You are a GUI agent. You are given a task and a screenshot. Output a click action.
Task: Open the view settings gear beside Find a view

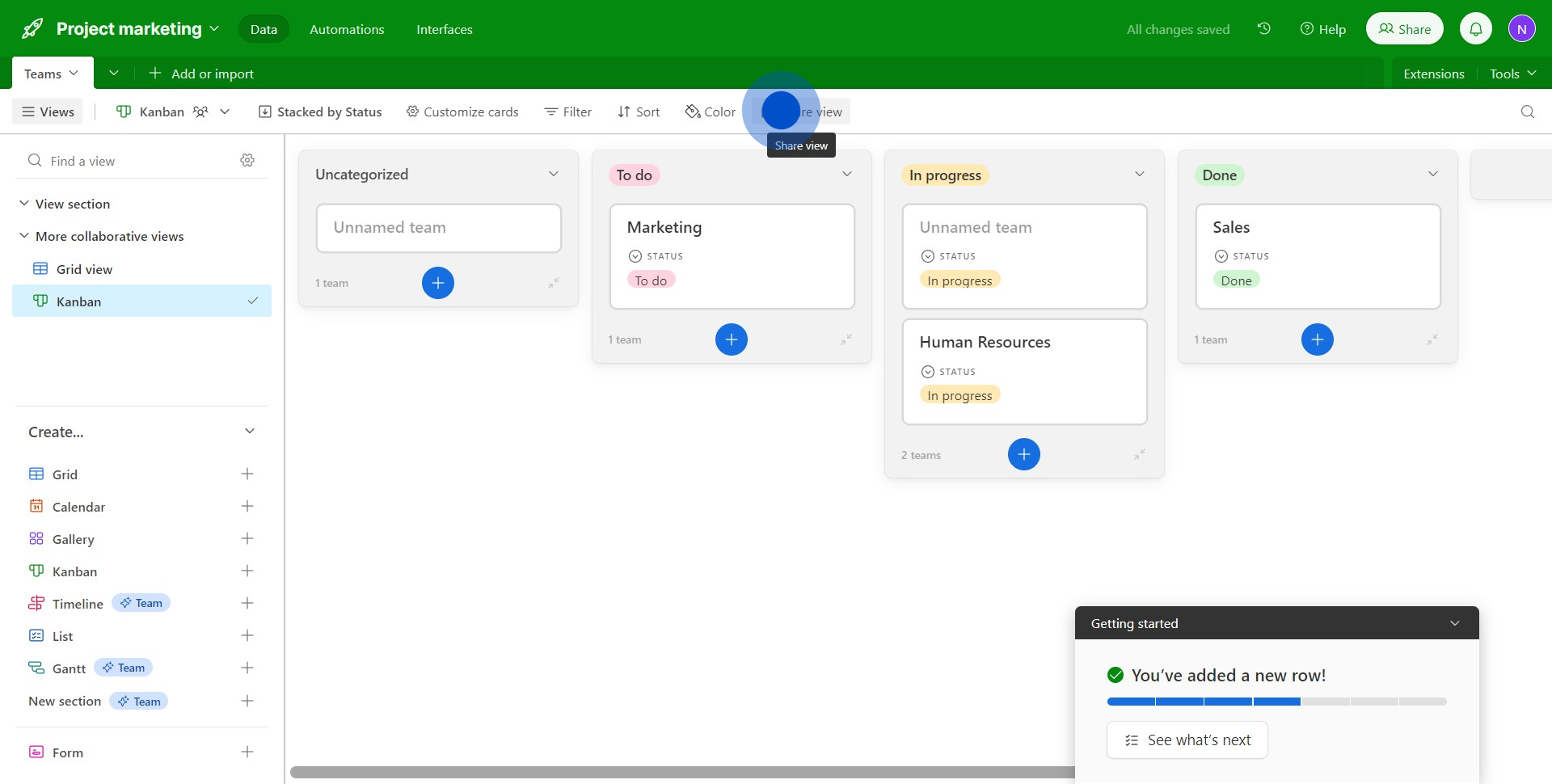click(x=247, y=160)
